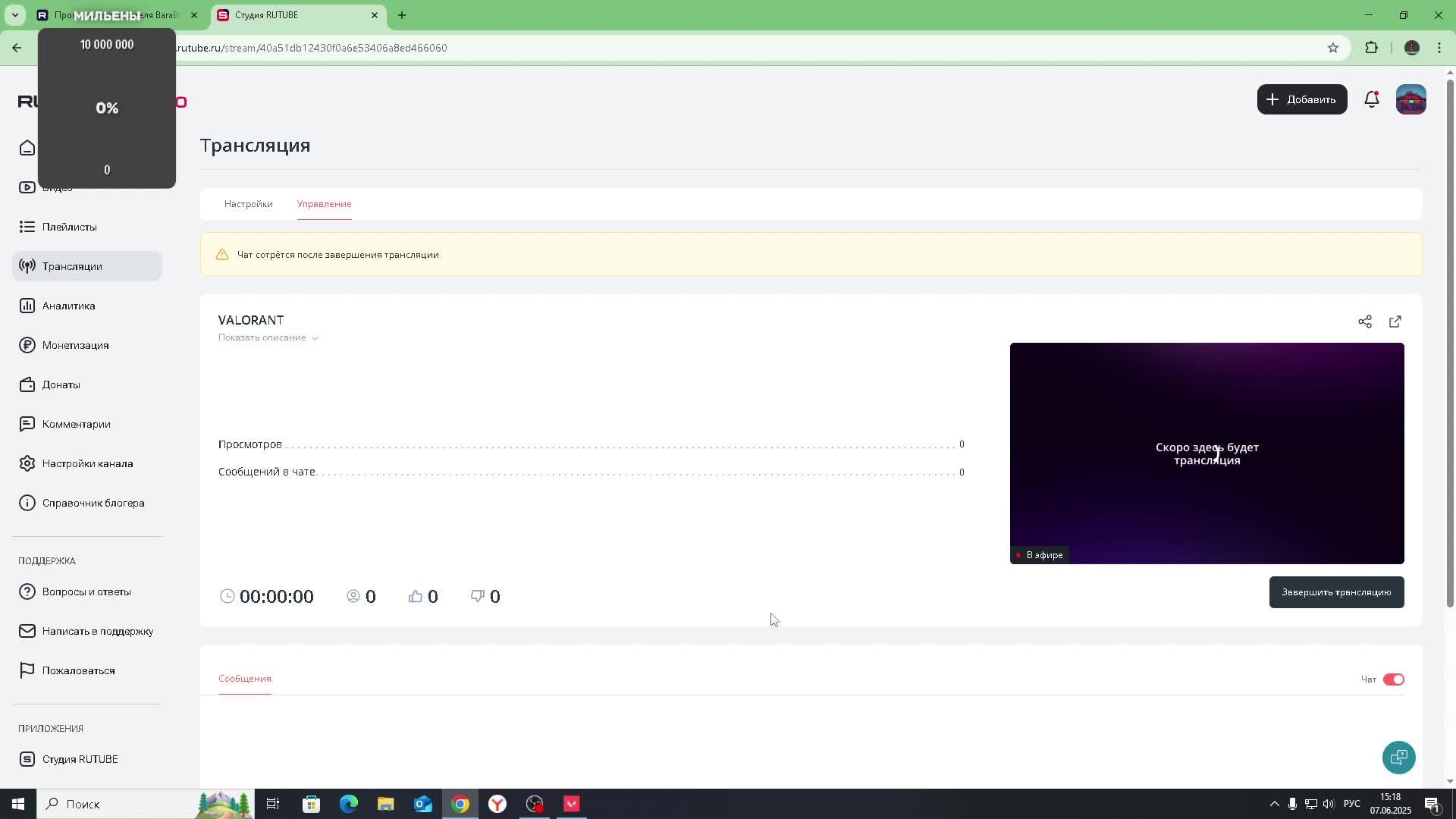The width and height of the screenshot is (1456, 819).
Task: Click Завершить трансляцию button
Action: (x=1335, y=592)
